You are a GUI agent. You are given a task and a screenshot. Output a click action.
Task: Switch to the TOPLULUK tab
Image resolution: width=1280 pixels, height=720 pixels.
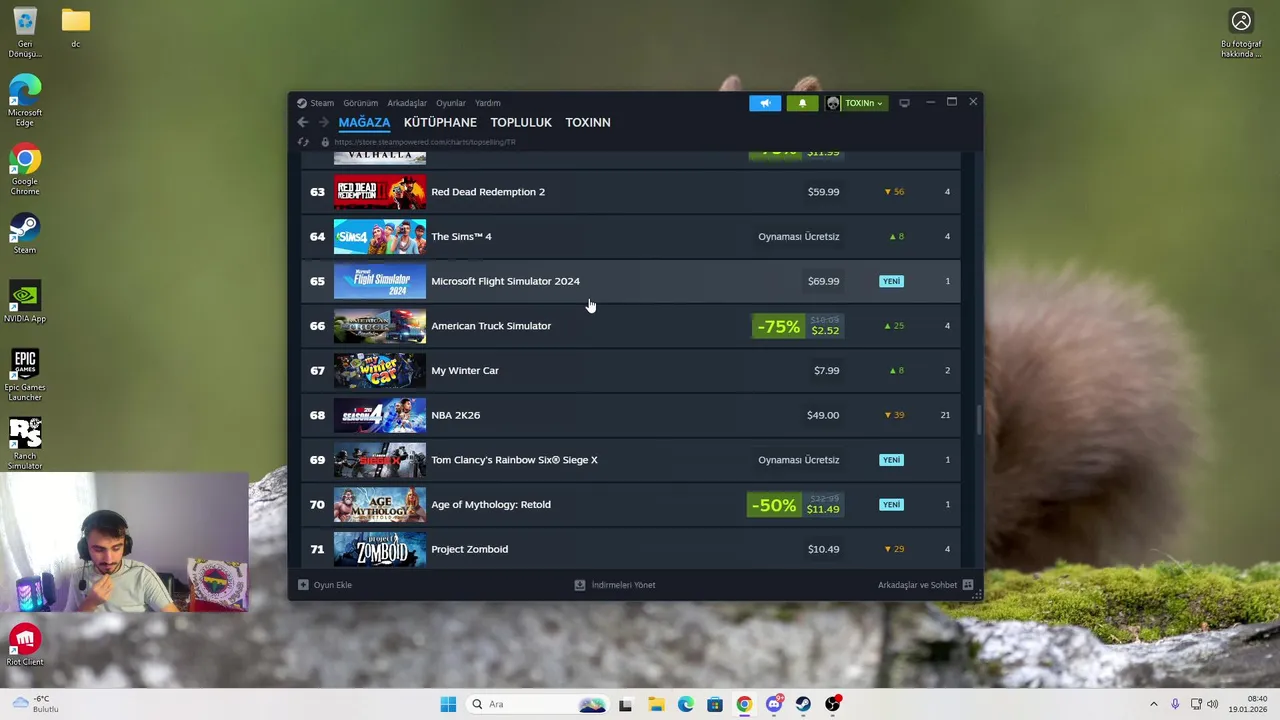[521, 122]
